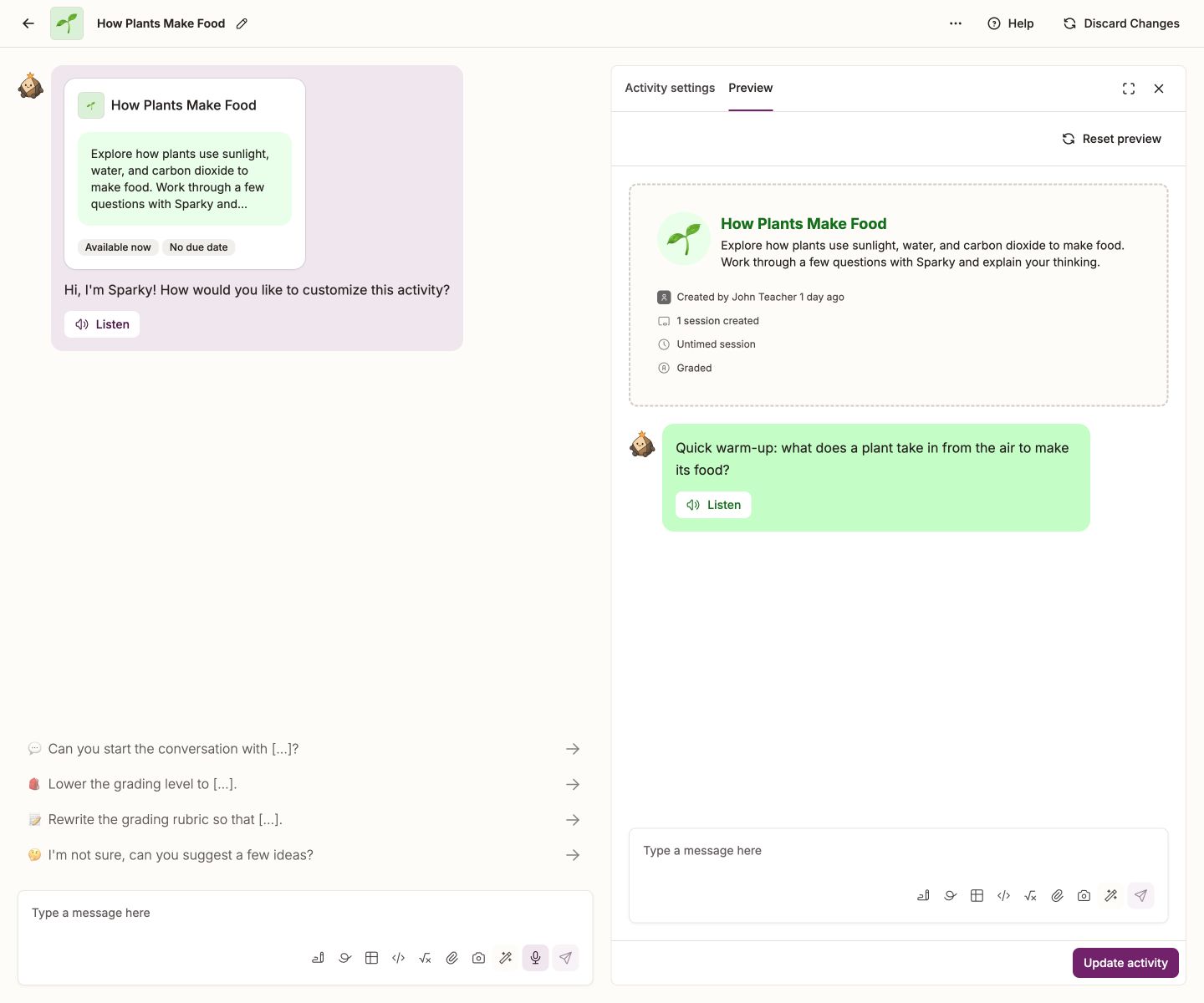Viewport: 1204px width, 1003px height.
Task: Click the magic wand in preview message box
Action: click(1110, 895)
